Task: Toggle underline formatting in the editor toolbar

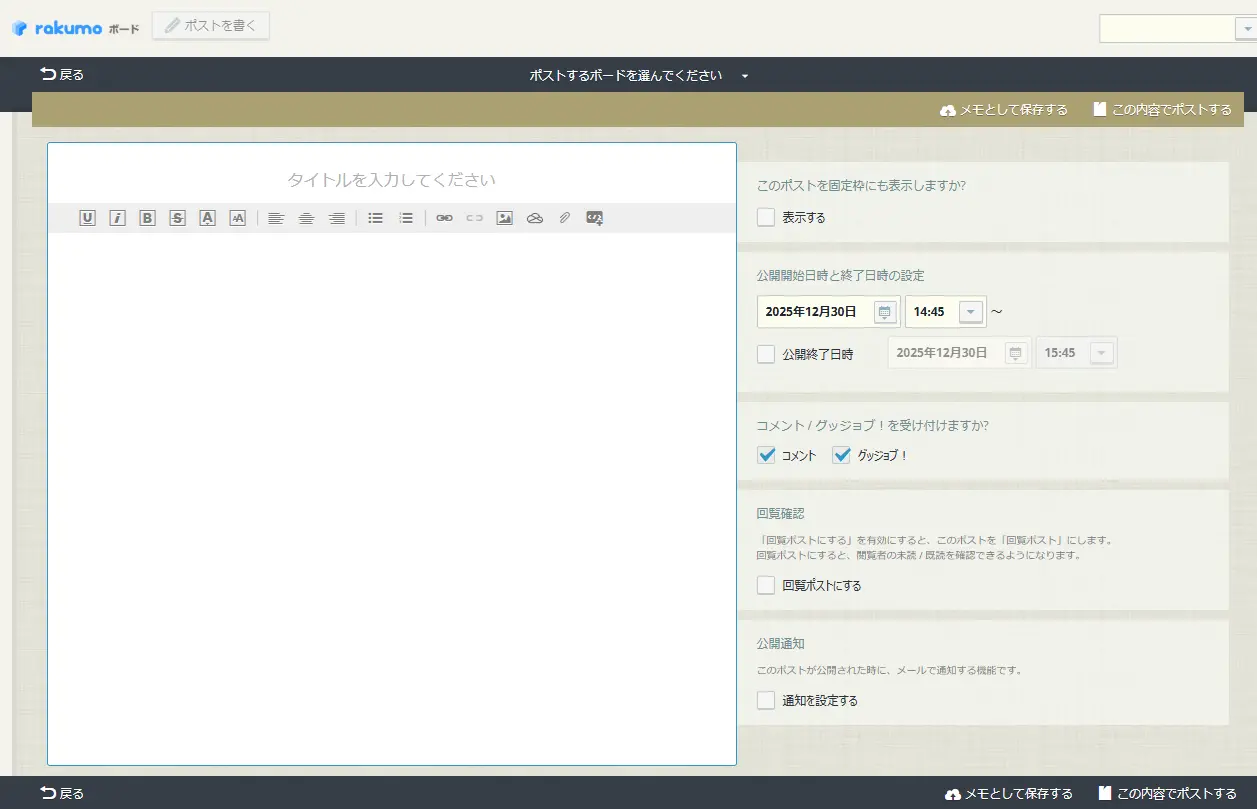Action: [x=87, y=218]
